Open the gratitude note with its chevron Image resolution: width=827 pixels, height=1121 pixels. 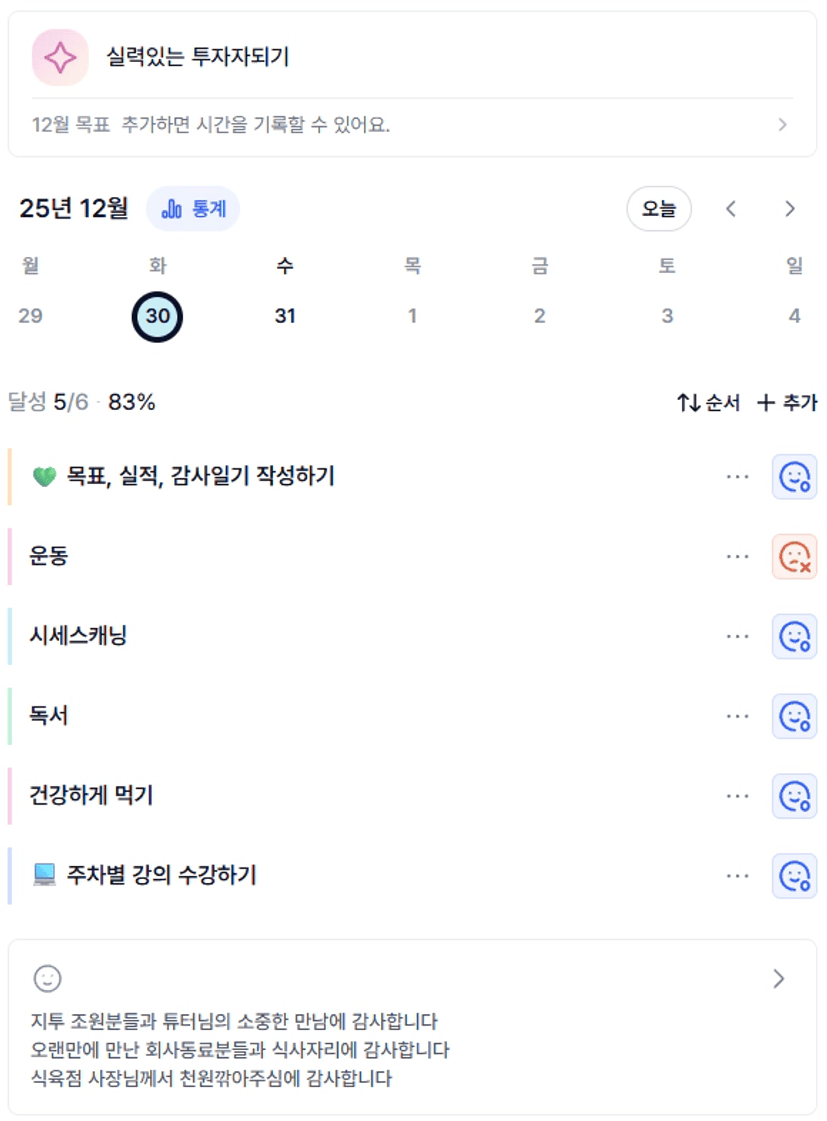(x=779, y=979)
